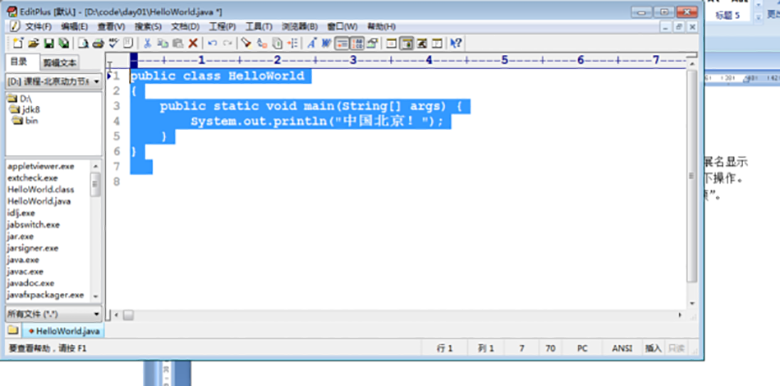This screenshot has height=386, width=780.
Task: Open Print Preview from toolbar
Action: tap(83, 43)
